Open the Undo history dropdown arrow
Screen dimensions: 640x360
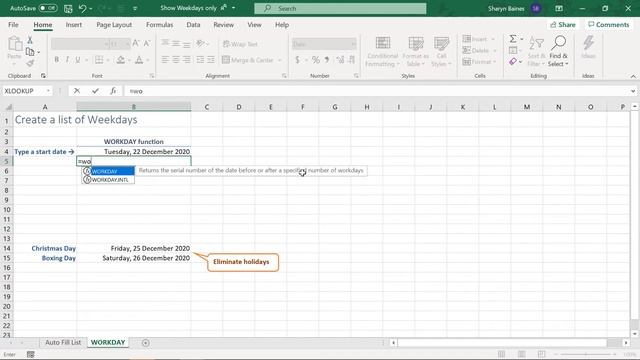(x=91, y=9)
